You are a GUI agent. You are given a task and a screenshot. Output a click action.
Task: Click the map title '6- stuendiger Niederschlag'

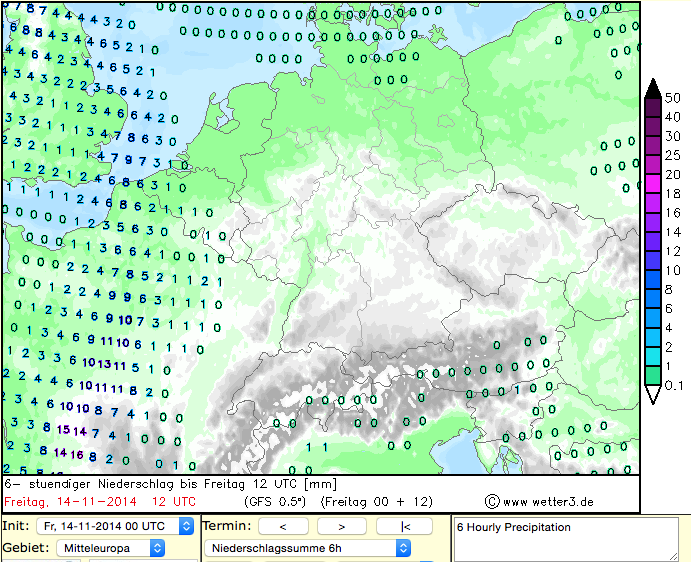(89, 484)
